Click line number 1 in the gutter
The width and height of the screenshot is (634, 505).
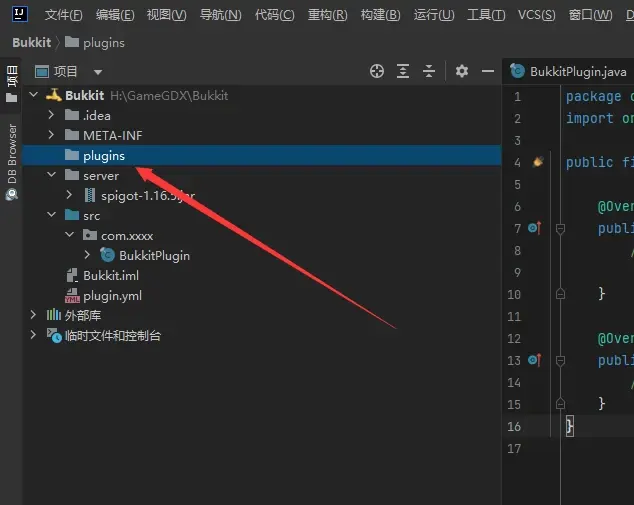517,97
